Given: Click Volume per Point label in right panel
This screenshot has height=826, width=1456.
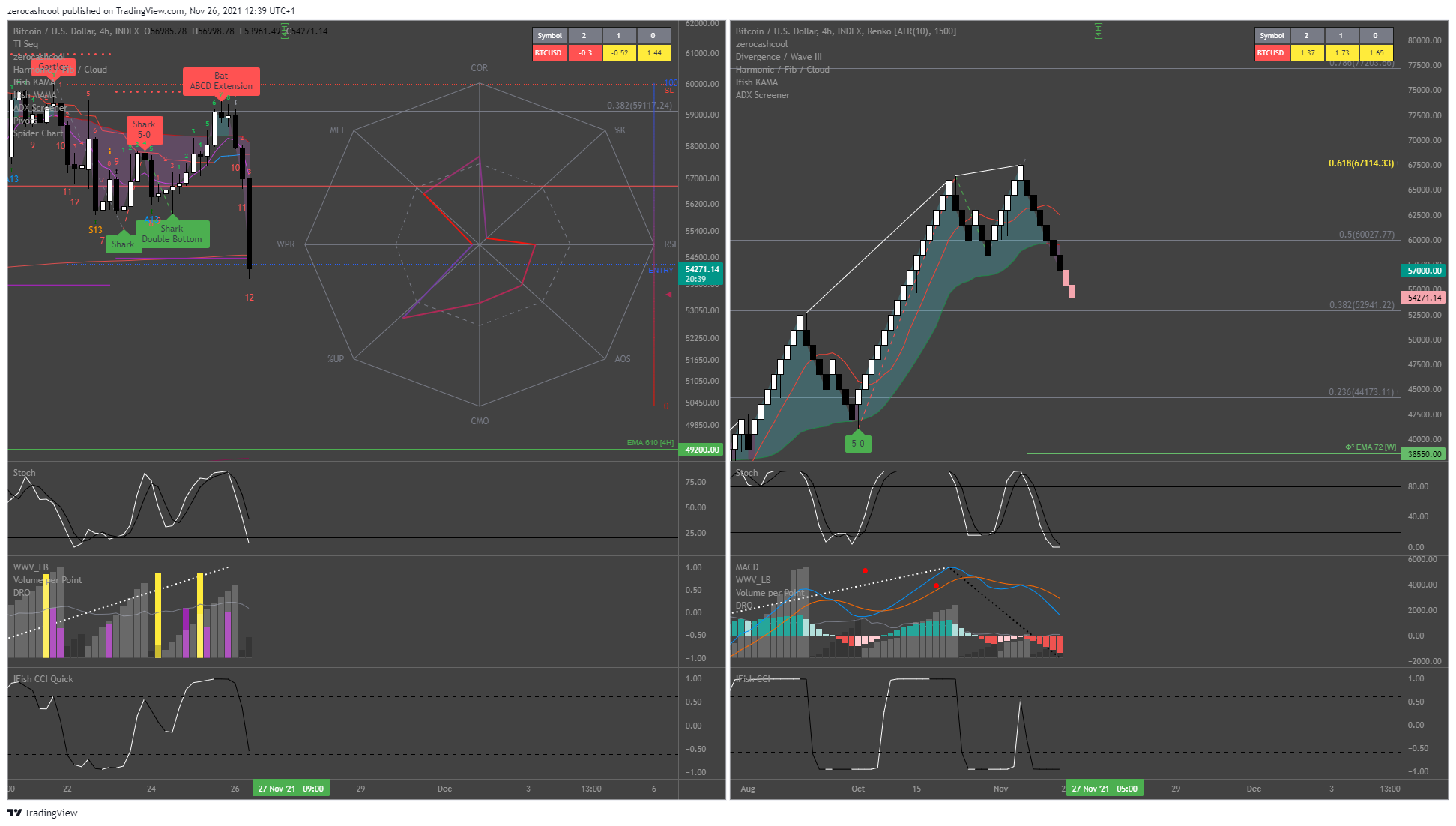Looking at the screenshot, I should pos(770,593).
